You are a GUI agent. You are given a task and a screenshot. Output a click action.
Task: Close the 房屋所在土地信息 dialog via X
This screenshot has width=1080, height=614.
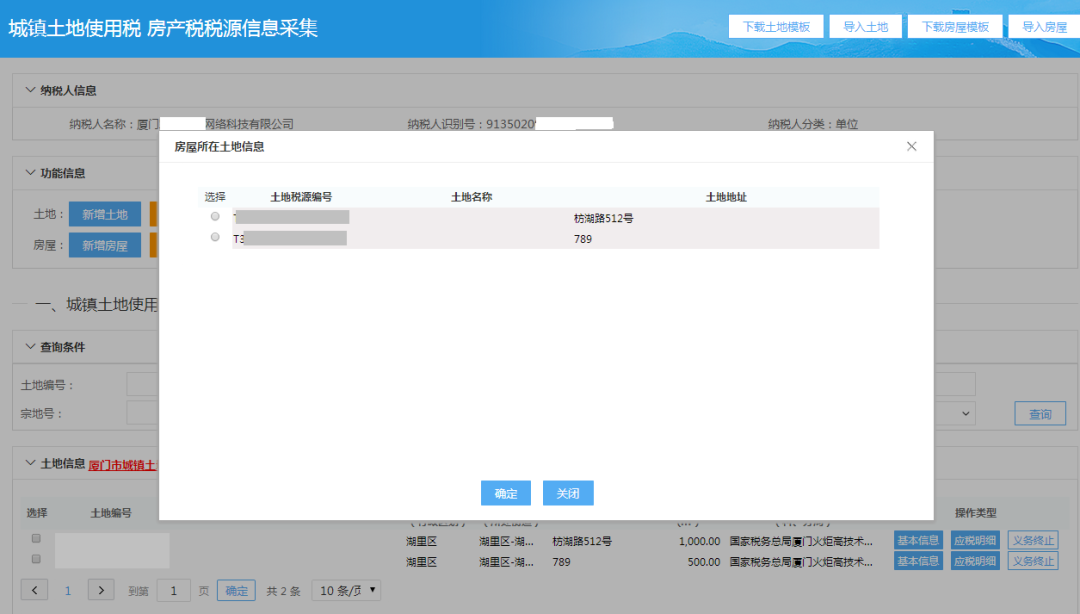point(911,145)
